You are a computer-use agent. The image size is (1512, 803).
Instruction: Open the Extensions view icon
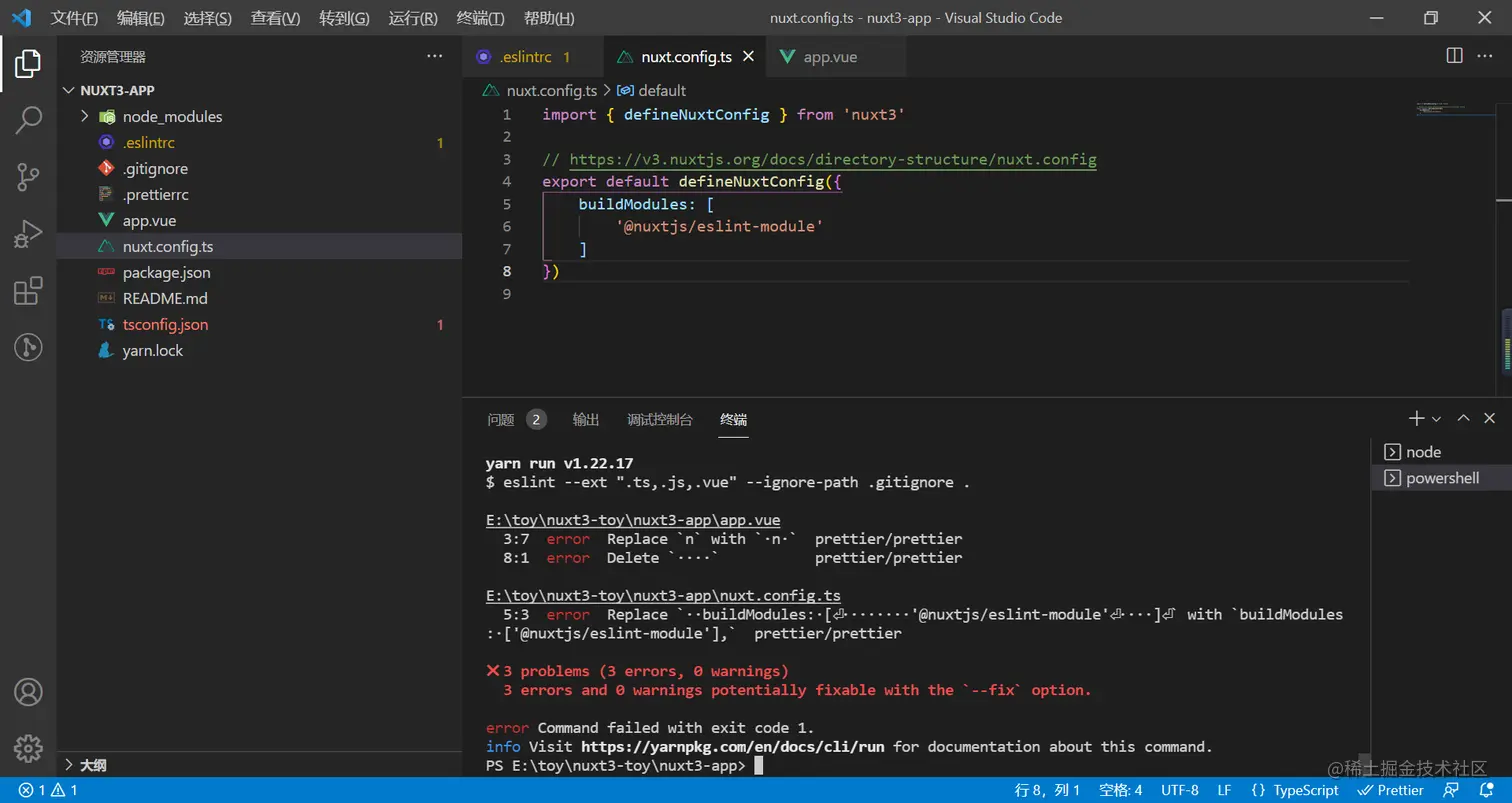coord(28,291)
